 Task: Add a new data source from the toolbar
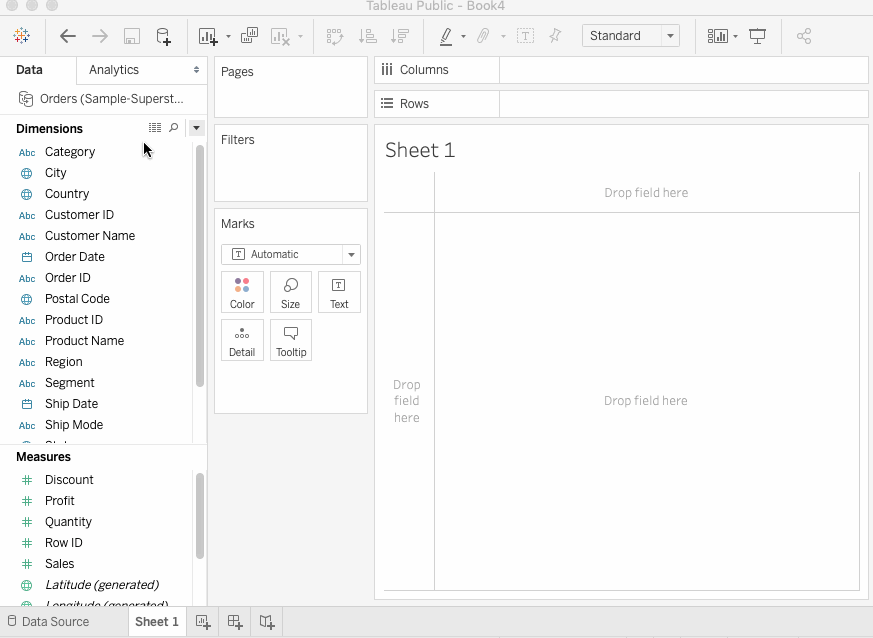pos(163,36)
